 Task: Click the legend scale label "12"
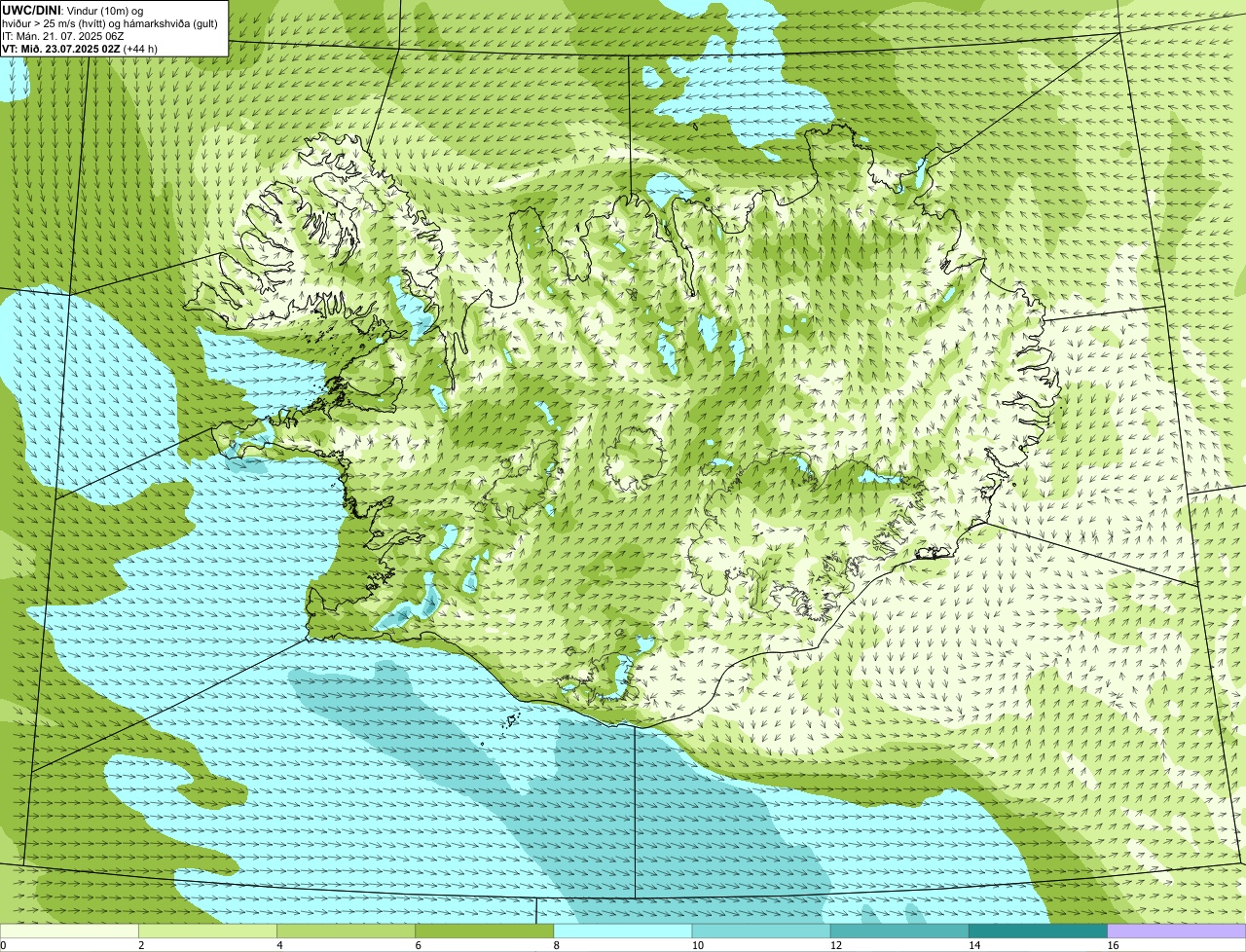(x=836, y=945)
